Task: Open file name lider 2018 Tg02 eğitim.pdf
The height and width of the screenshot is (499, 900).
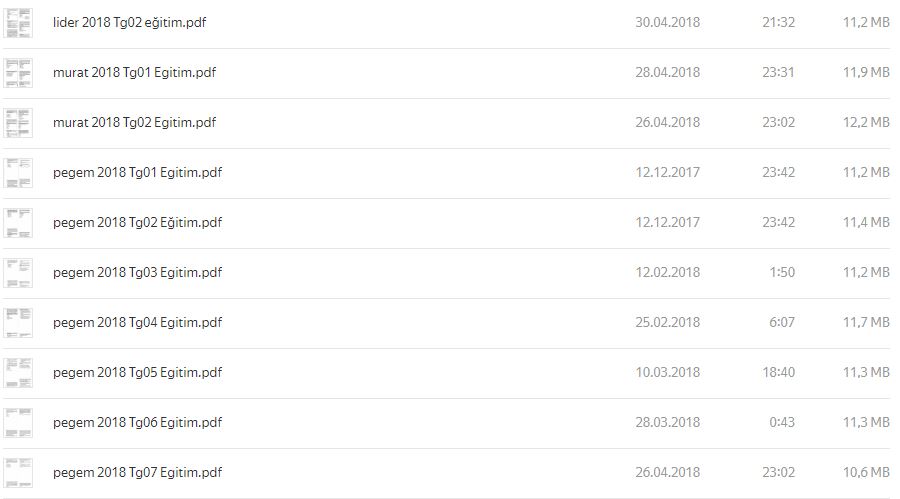Action: (129, 22)
